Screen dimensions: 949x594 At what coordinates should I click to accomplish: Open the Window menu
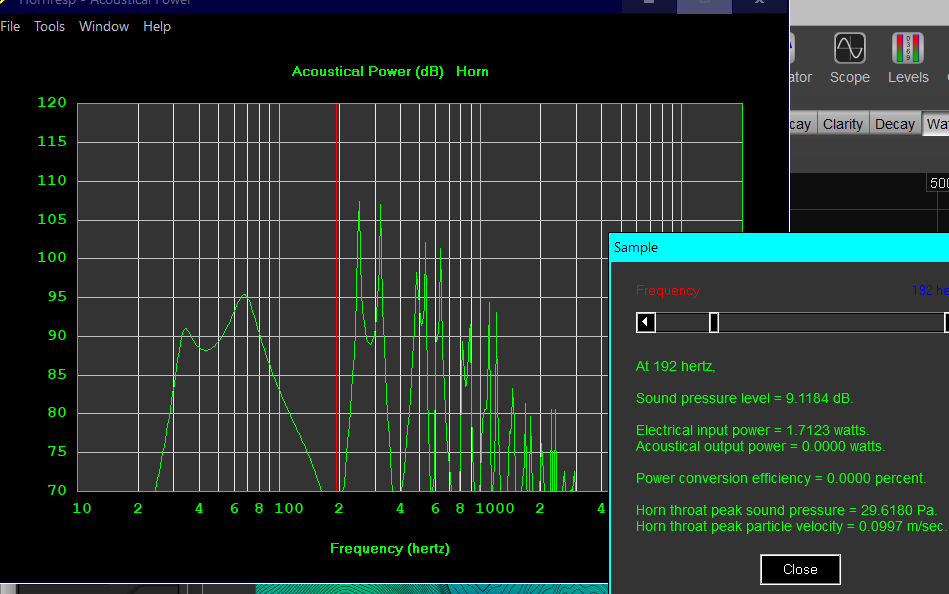pyautogui.click(x=103, y=27)
